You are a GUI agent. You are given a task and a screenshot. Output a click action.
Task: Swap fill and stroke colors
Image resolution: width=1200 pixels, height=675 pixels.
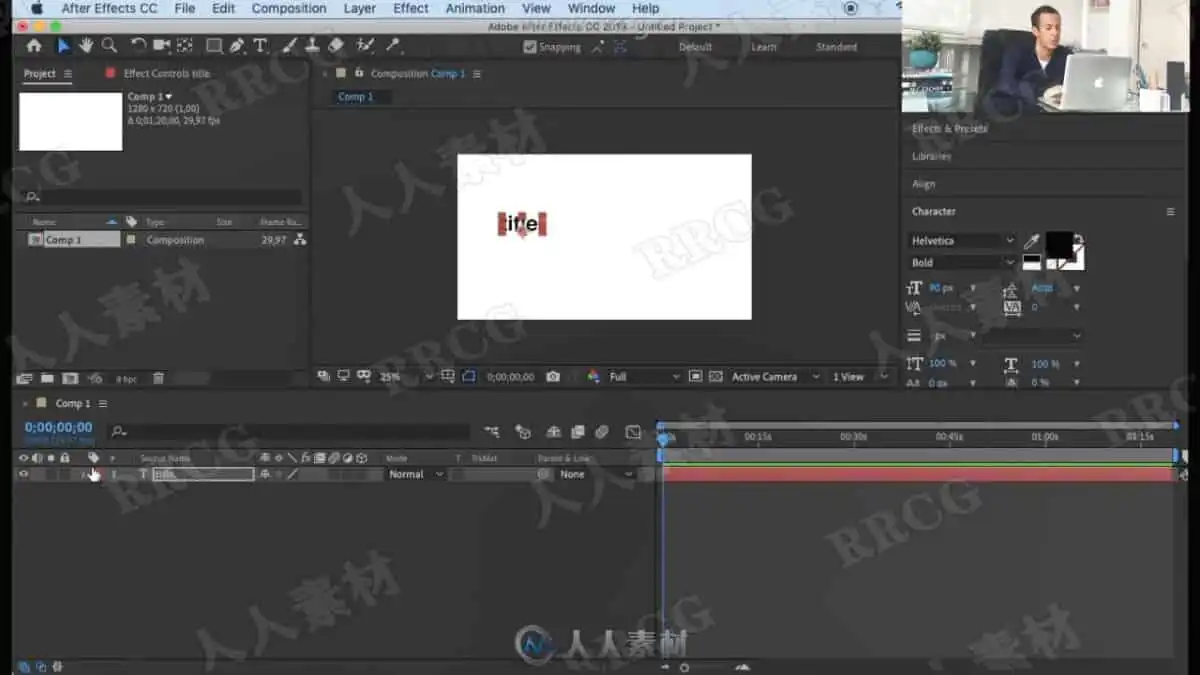(1078, 239)
